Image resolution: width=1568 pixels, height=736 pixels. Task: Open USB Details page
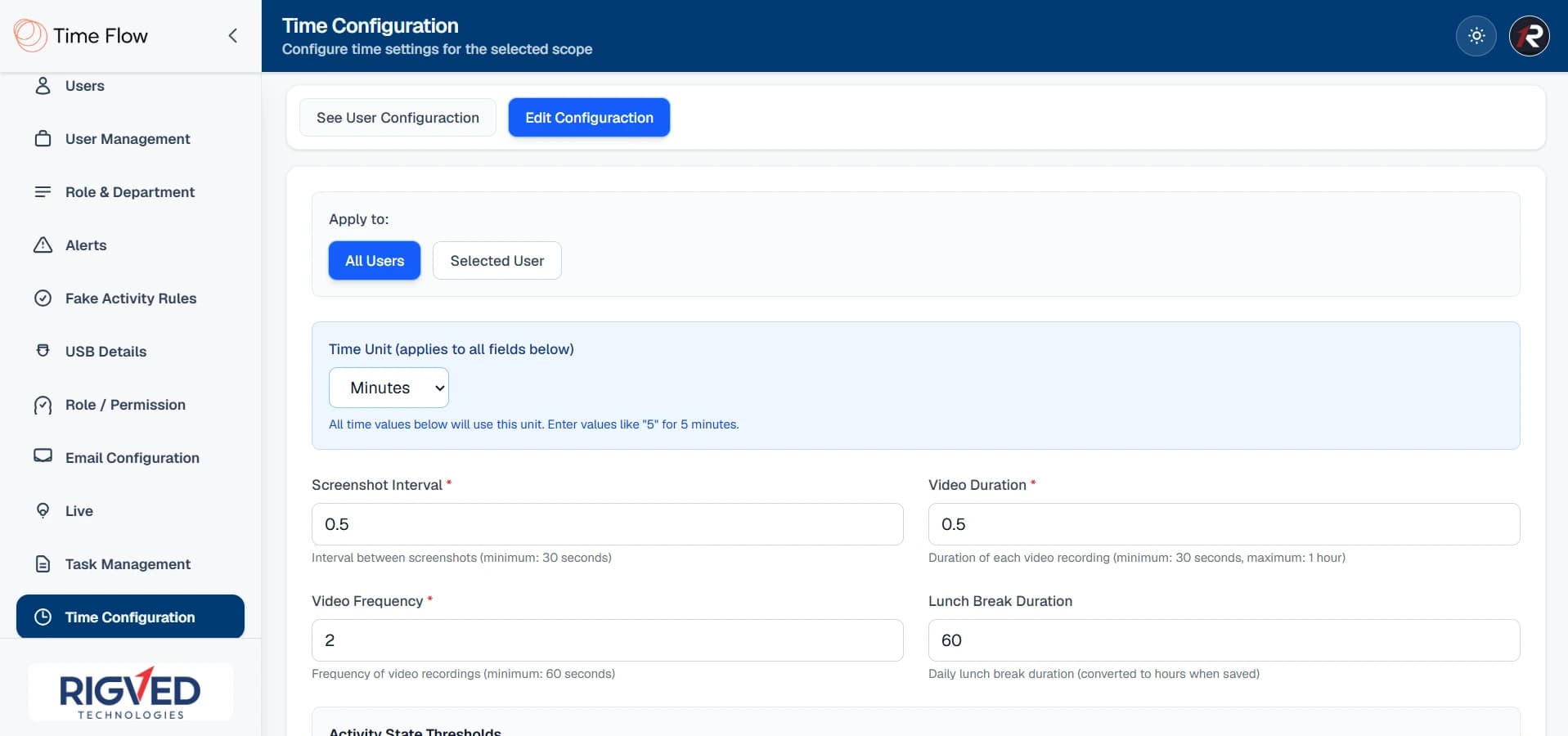pyautogui.click(x=131, y=351)
